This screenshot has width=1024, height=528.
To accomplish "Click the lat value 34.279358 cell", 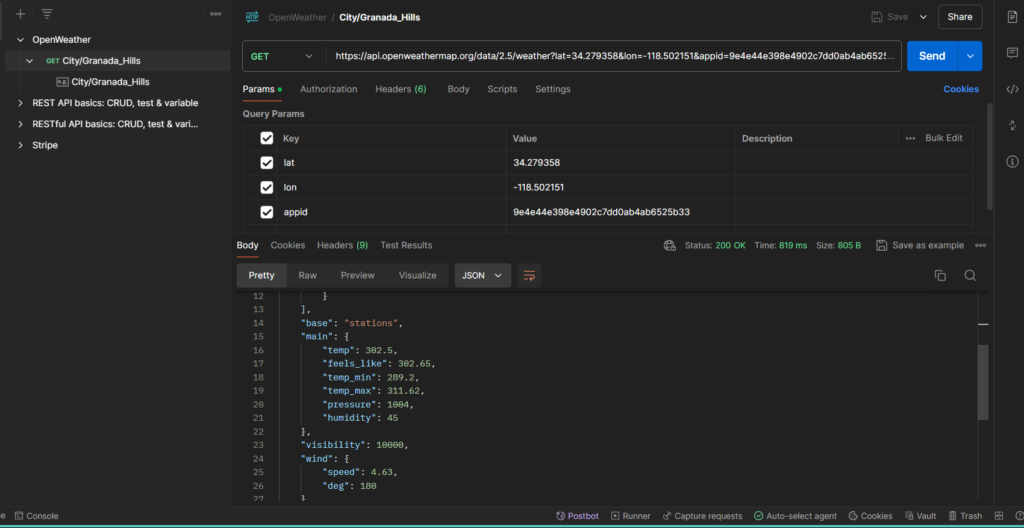I will [620, 163].
